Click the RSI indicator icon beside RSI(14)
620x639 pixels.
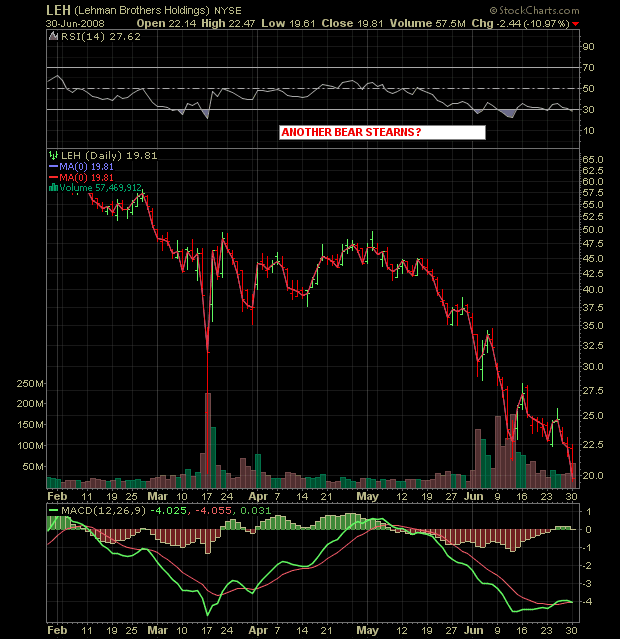point(53,36)
